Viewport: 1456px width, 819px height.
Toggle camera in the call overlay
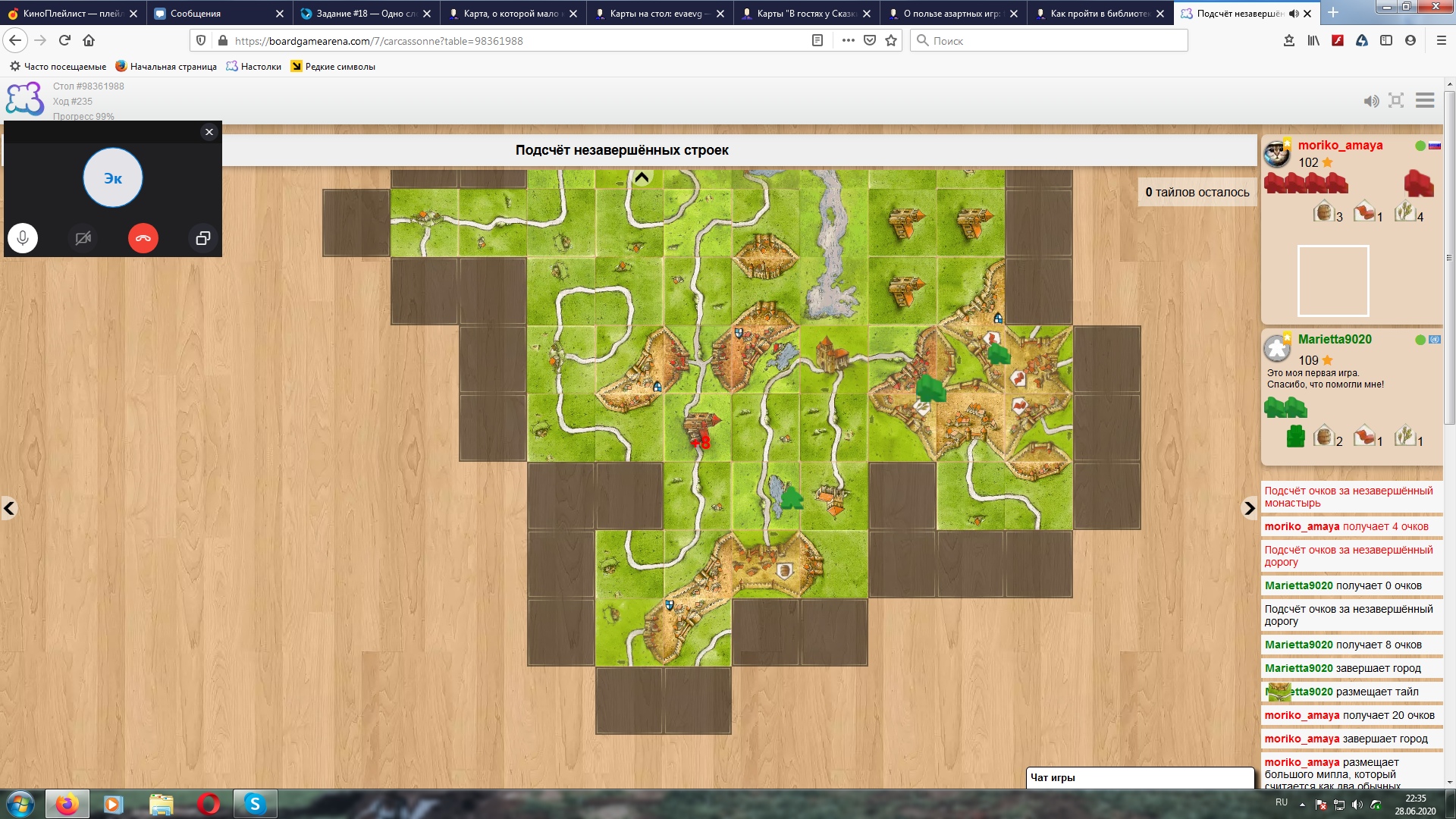click(x=83, y=238)
